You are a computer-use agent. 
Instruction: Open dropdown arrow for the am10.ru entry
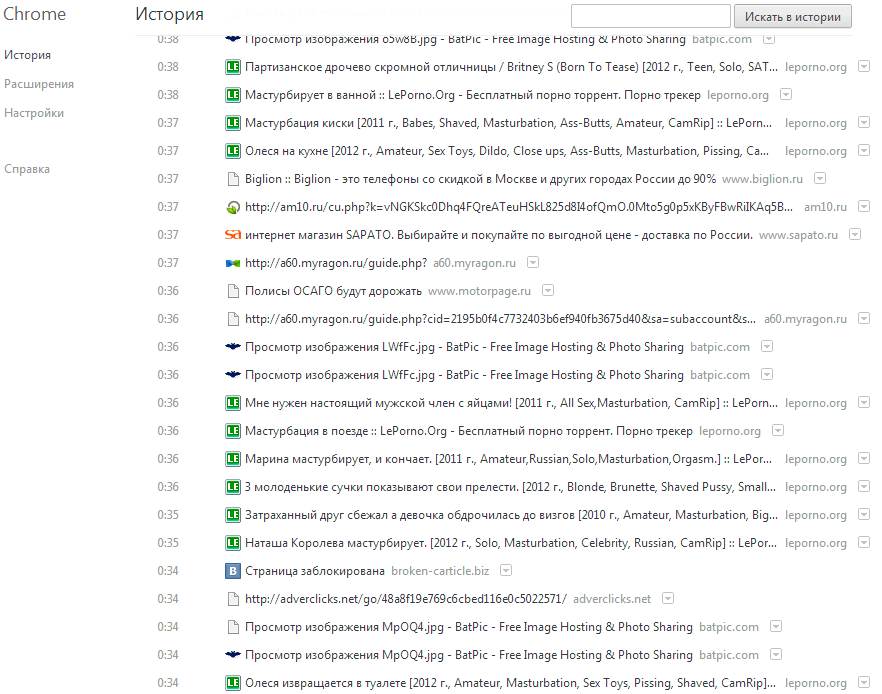pyautogui.click(x=863, y=206)
